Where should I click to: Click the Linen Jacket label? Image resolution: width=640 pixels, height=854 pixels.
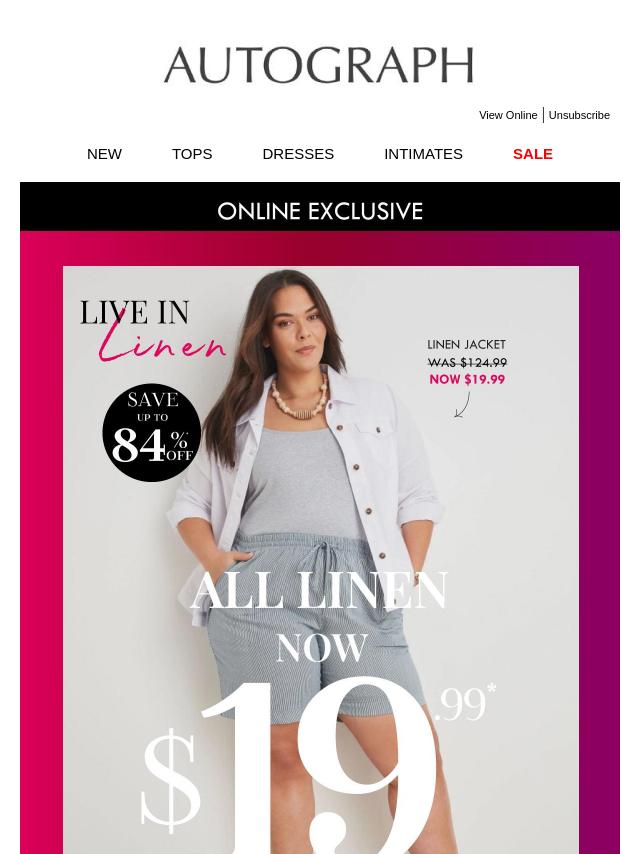[x=466, y=345]
